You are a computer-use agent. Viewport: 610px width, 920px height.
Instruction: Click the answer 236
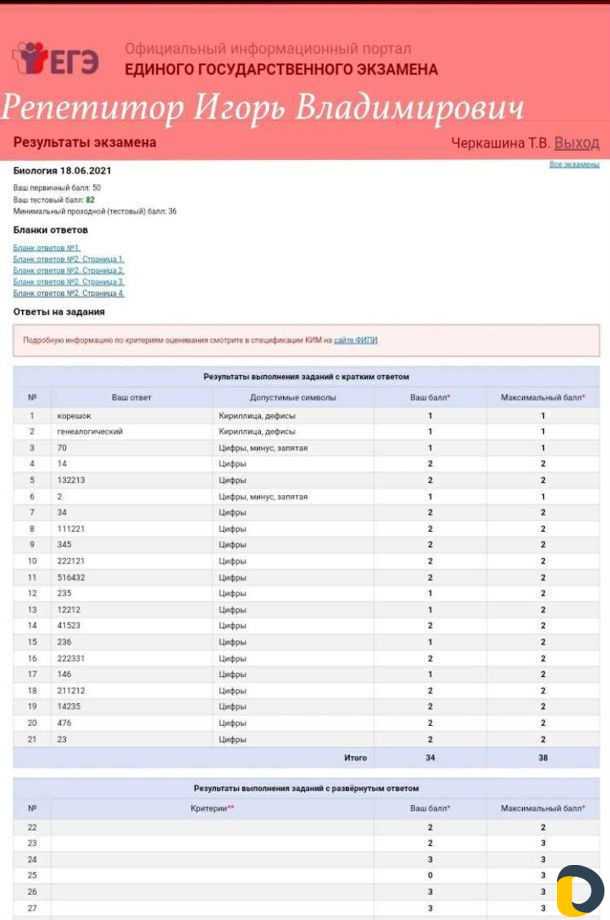click(x=64, y=642)
